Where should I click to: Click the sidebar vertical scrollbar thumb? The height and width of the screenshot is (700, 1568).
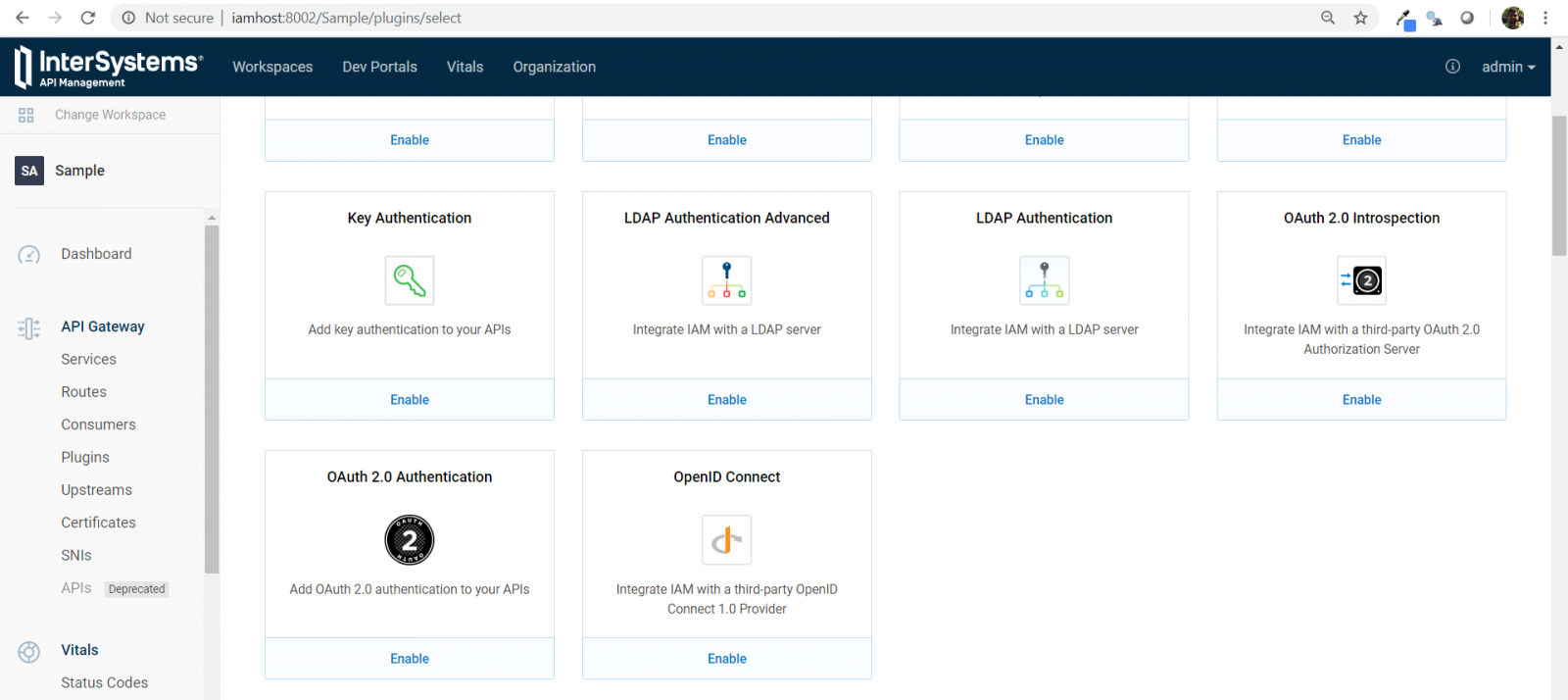tap(212, 399)
